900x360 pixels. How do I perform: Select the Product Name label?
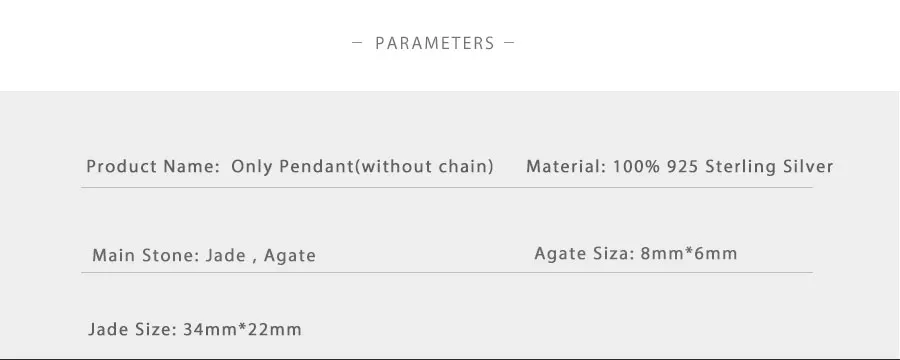(153, 167)
